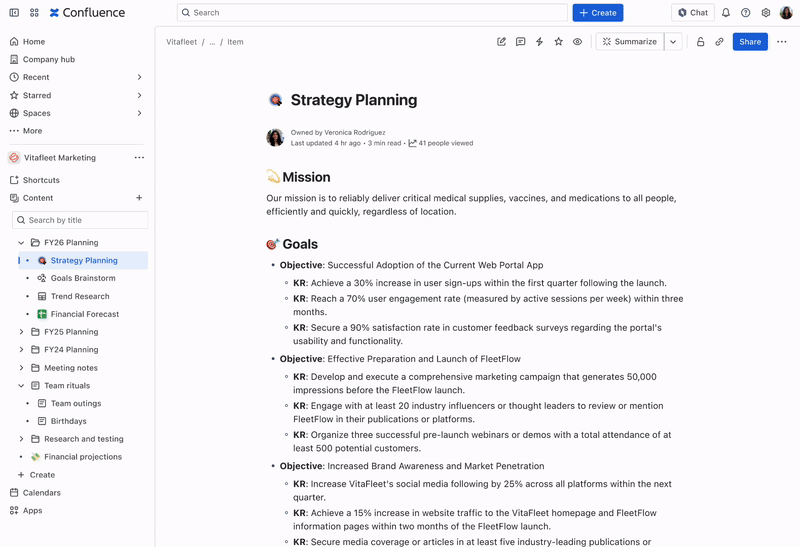Image resolution: width=800 pixels, height=547 pixels.
Task: Open the user profile avatar
Action: click(x=786, y=13)
